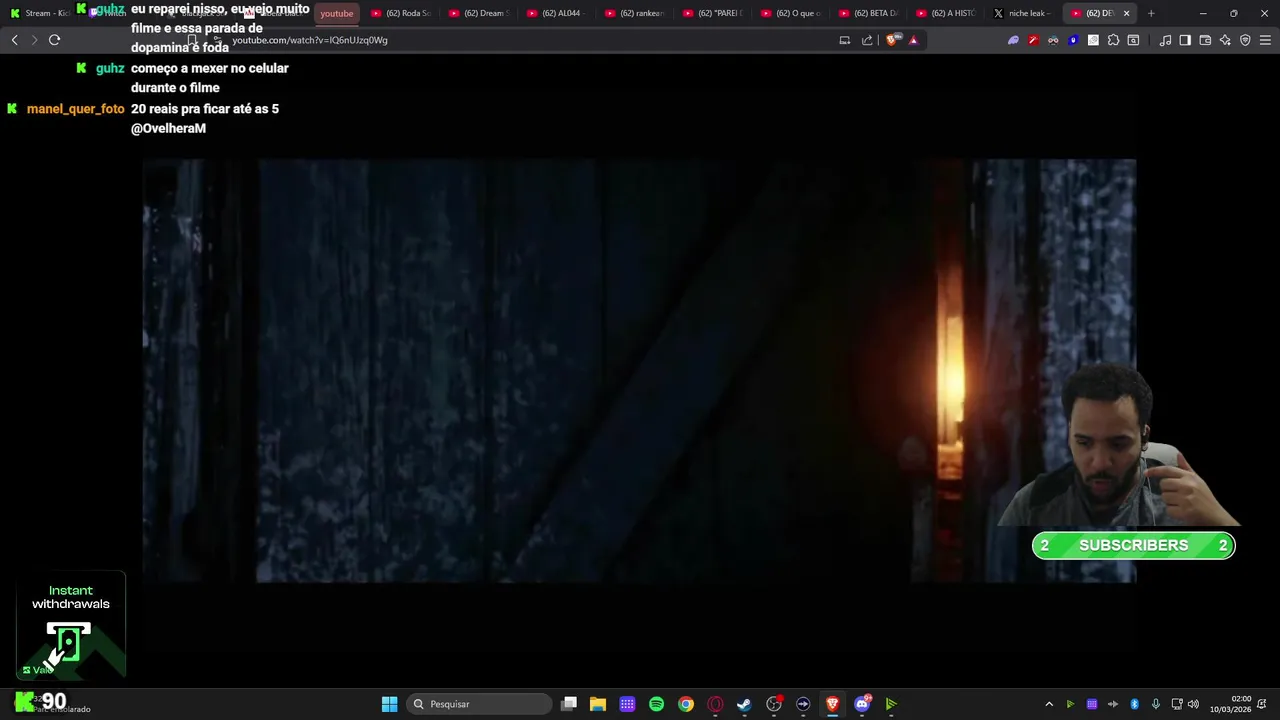Close the active '(62) DE' tab
The height and width of the screenshot is (720, 1280).
pyautogui.click(x=1127, y=13)
